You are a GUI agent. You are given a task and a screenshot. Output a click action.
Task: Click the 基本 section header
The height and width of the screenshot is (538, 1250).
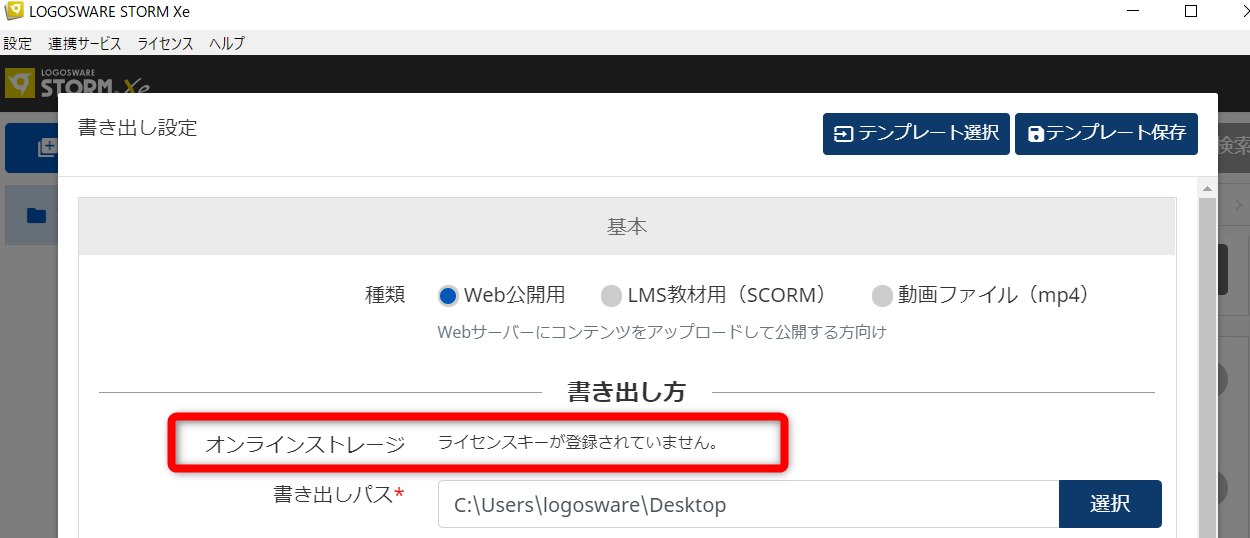click(627, 227)
